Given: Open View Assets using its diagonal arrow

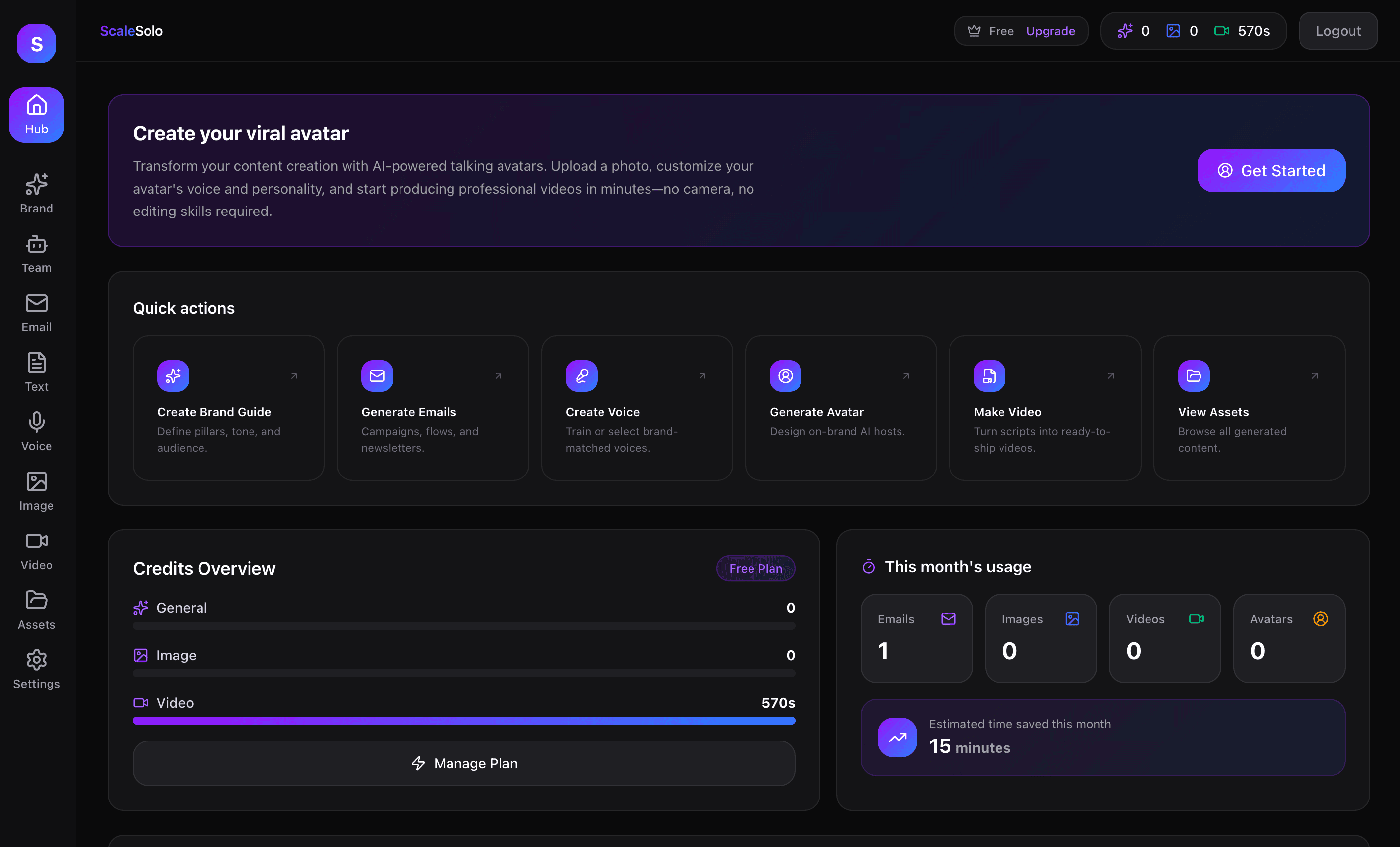Looking at the screenshot, I should click(x=1314, y=376).
